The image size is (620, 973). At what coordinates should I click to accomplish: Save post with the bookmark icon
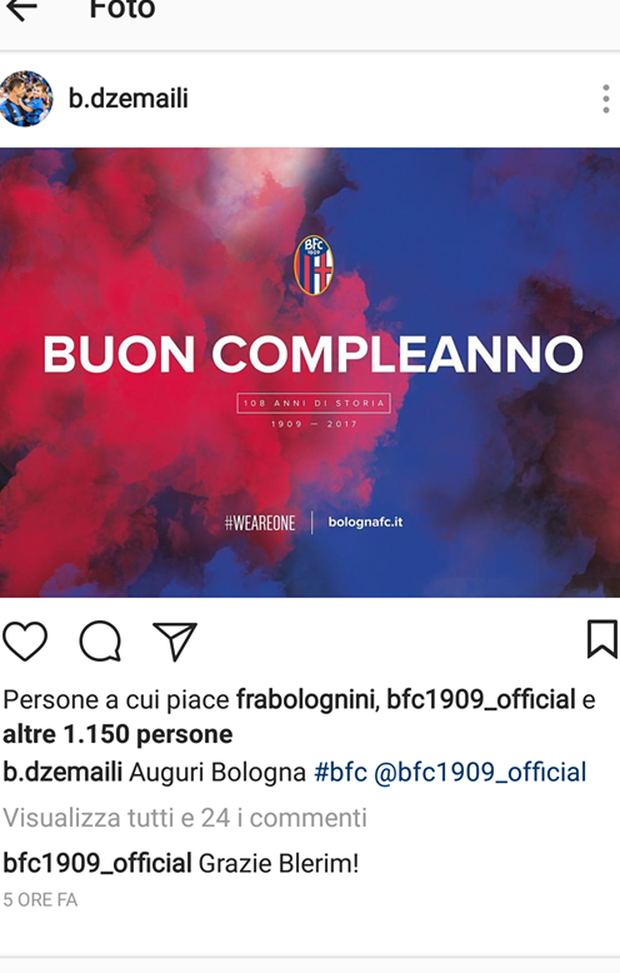tap(601, 639)
